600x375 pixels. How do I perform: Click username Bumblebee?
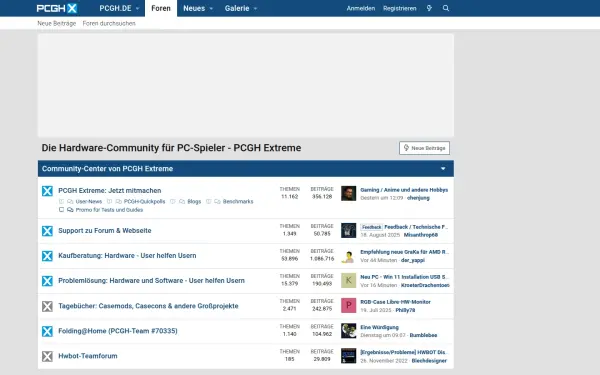click(x=423, y=336)
